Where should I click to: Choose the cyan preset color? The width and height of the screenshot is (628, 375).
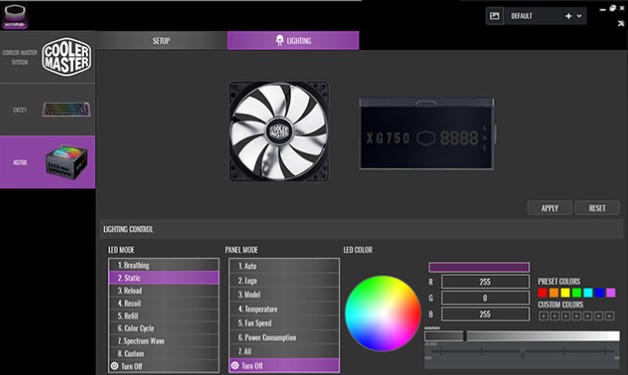click(588, 293)
